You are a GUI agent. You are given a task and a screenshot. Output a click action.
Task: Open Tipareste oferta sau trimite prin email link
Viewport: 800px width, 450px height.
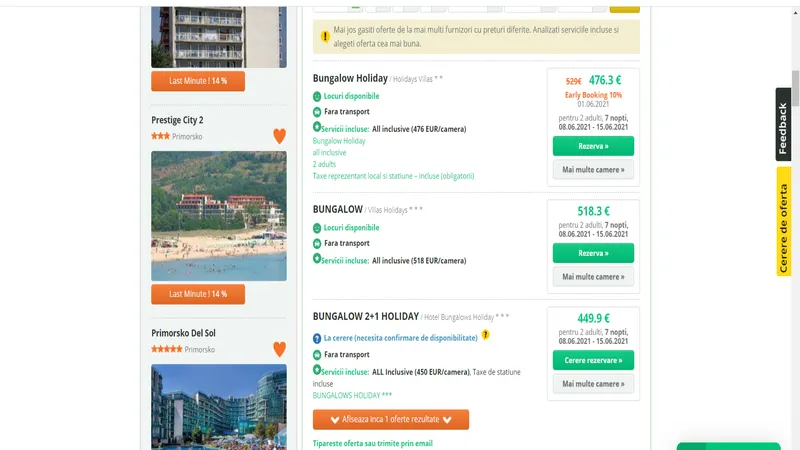pyautogui.click(x=372, y=443)
